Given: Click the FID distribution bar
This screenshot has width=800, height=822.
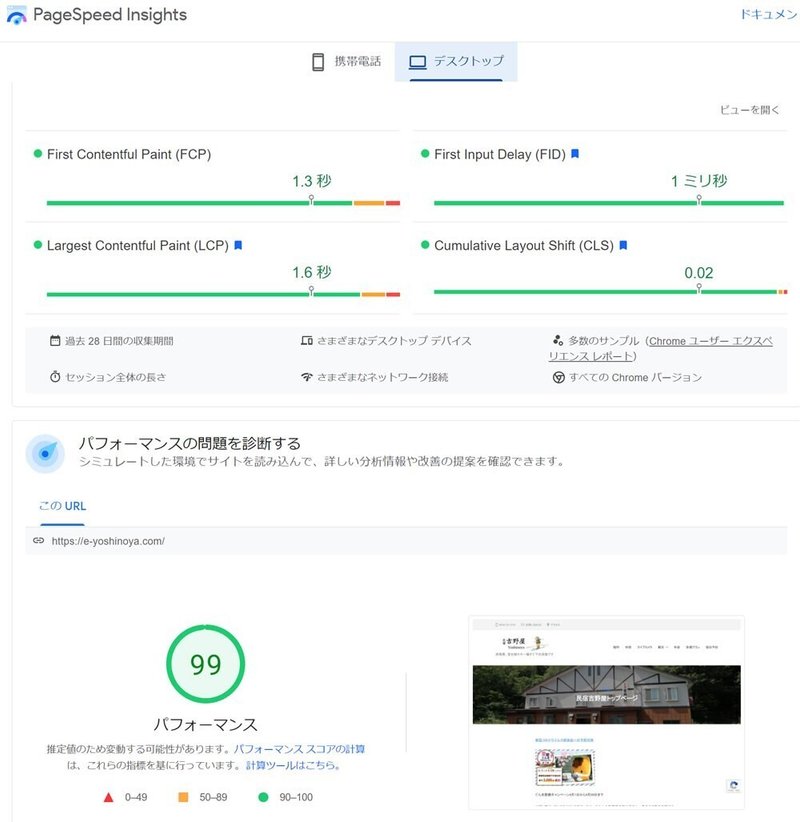Looking at the screenshot, I should pyautogui.click(x=609, y=203).
